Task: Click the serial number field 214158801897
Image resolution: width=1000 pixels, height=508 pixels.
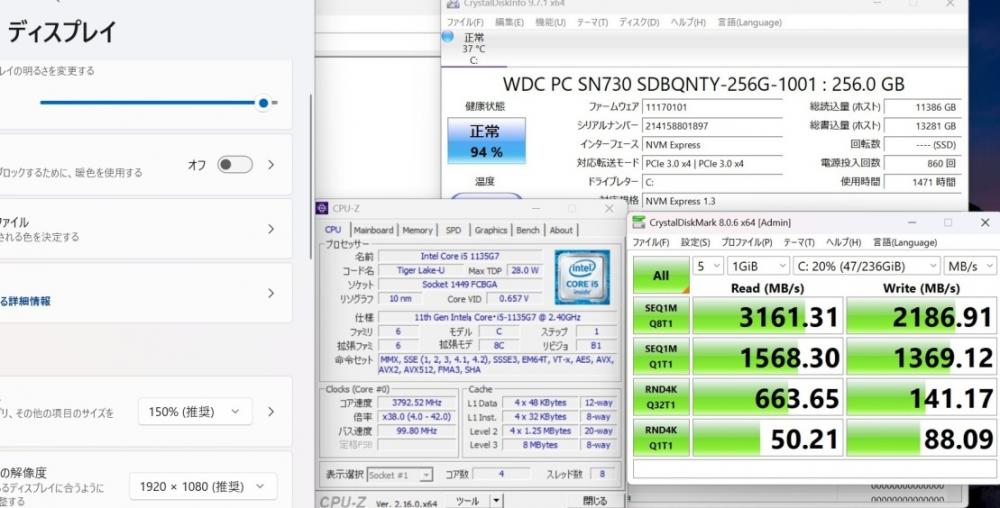Action: tap(712, 126)
